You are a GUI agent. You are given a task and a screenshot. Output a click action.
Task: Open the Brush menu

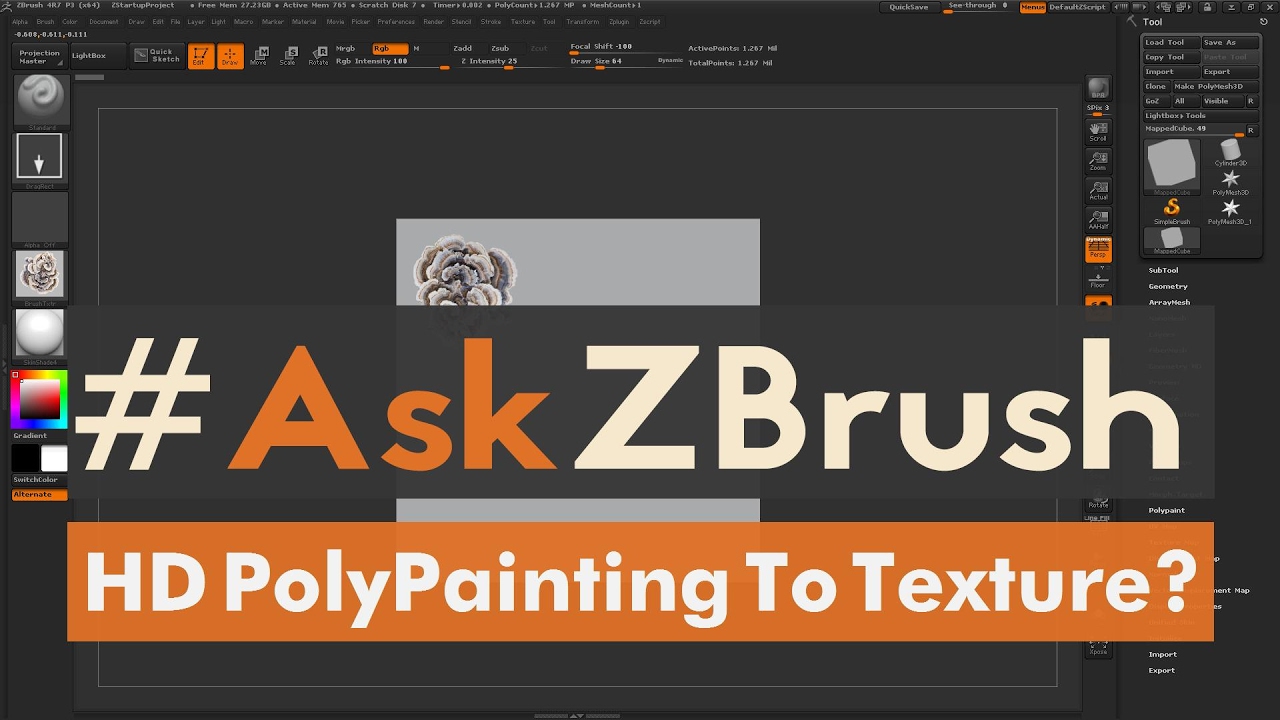(x=45, y=21)
